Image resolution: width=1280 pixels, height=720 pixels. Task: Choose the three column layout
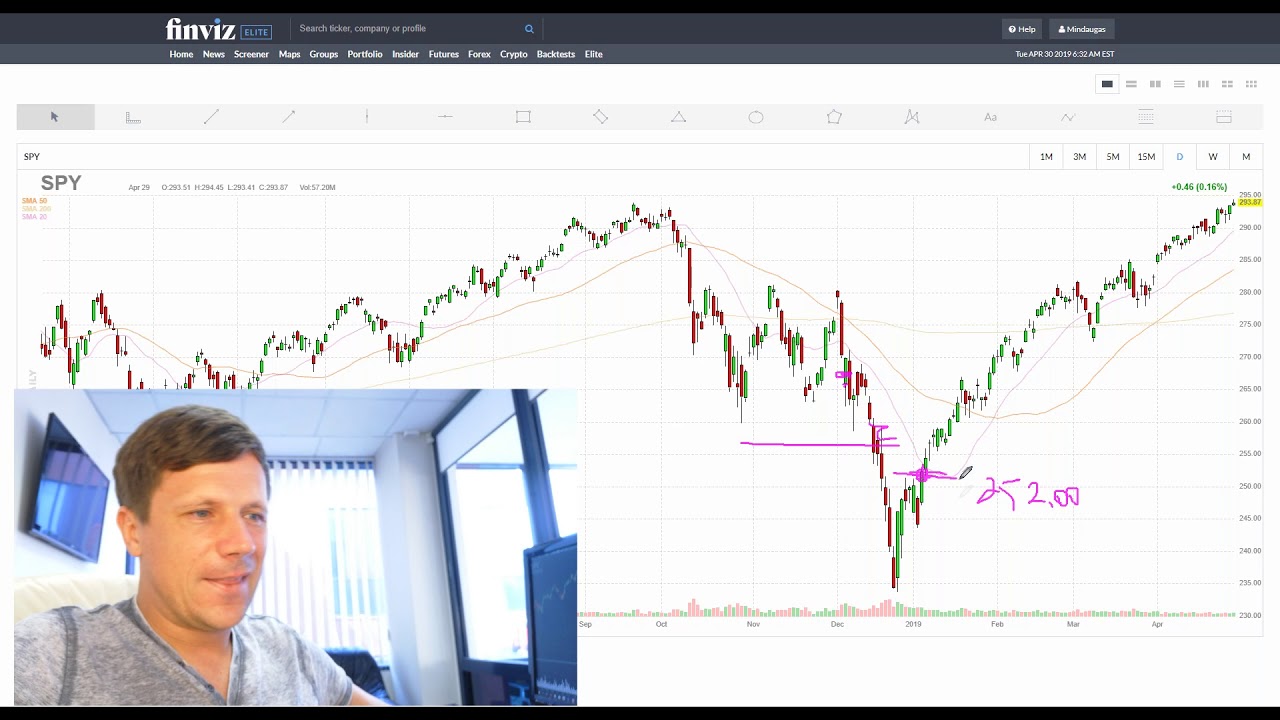[x=1203, y=84]
